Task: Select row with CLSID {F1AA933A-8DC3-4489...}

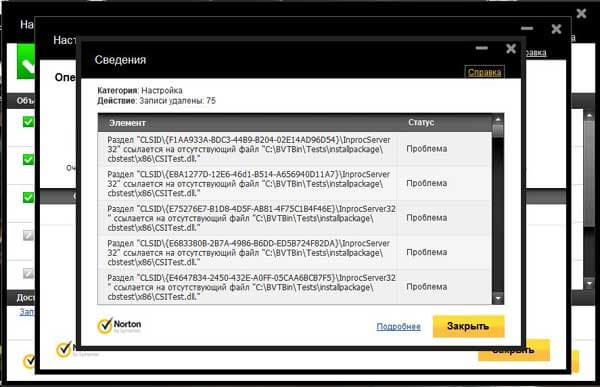Action: tap(295, 149)
